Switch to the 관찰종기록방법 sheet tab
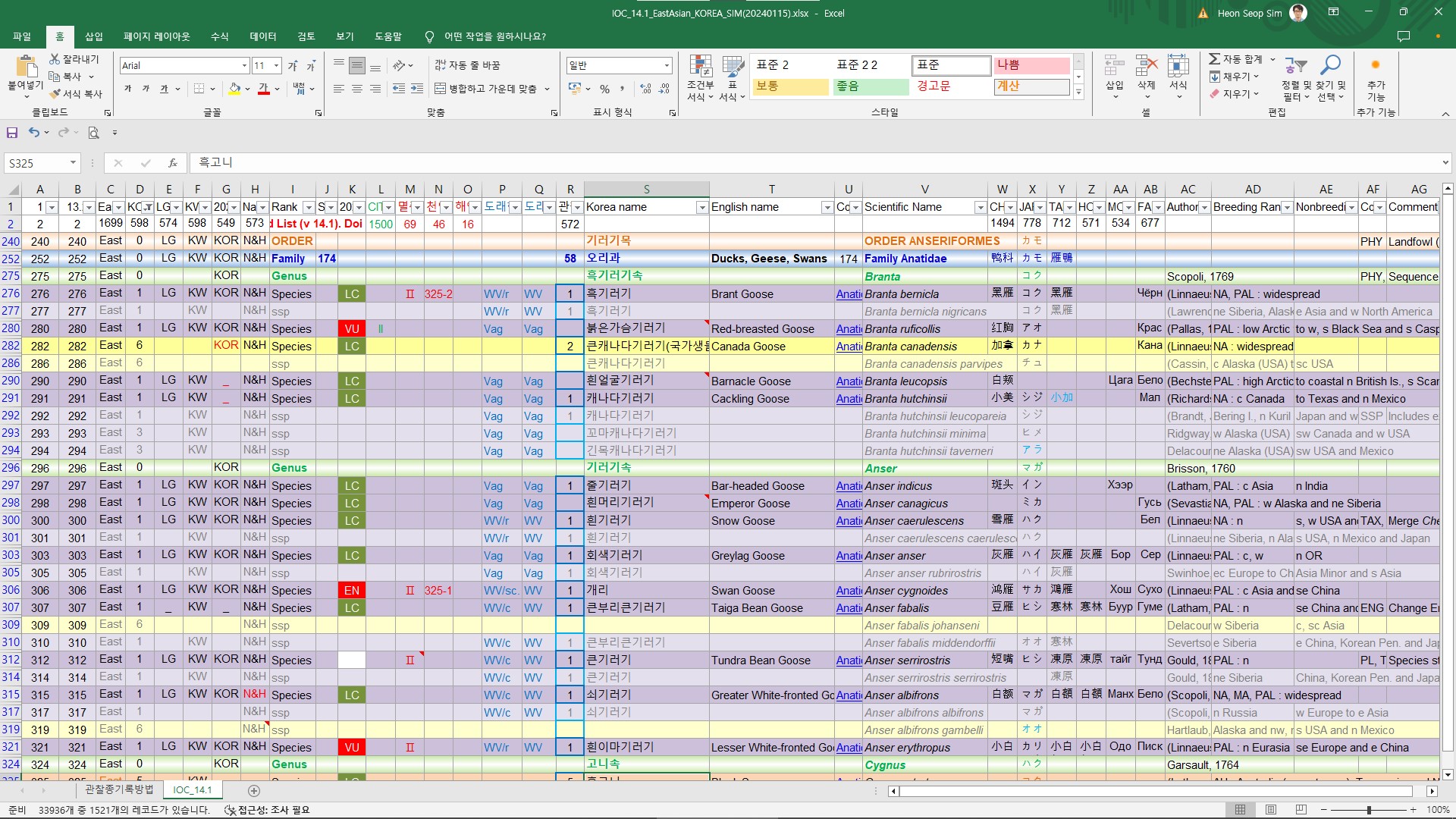This screenshot has width=1456, height=819. click(x=119, y=789)
